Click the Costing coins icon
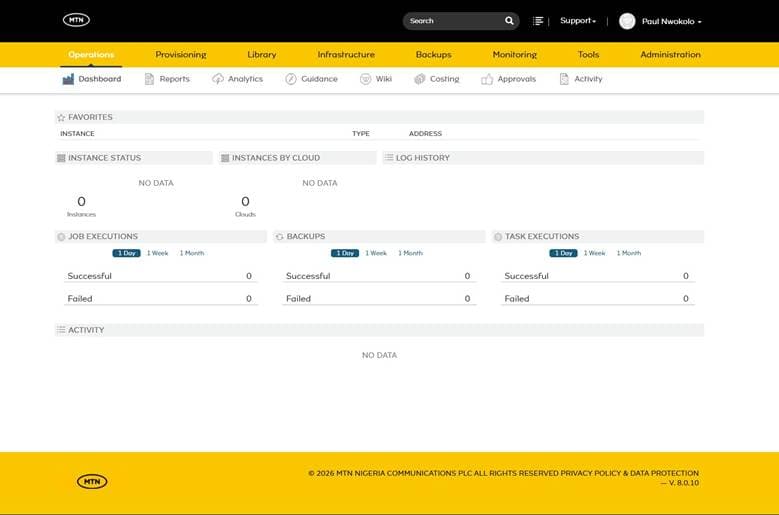This screenshot has height=515, width=779. pos(420,79)
